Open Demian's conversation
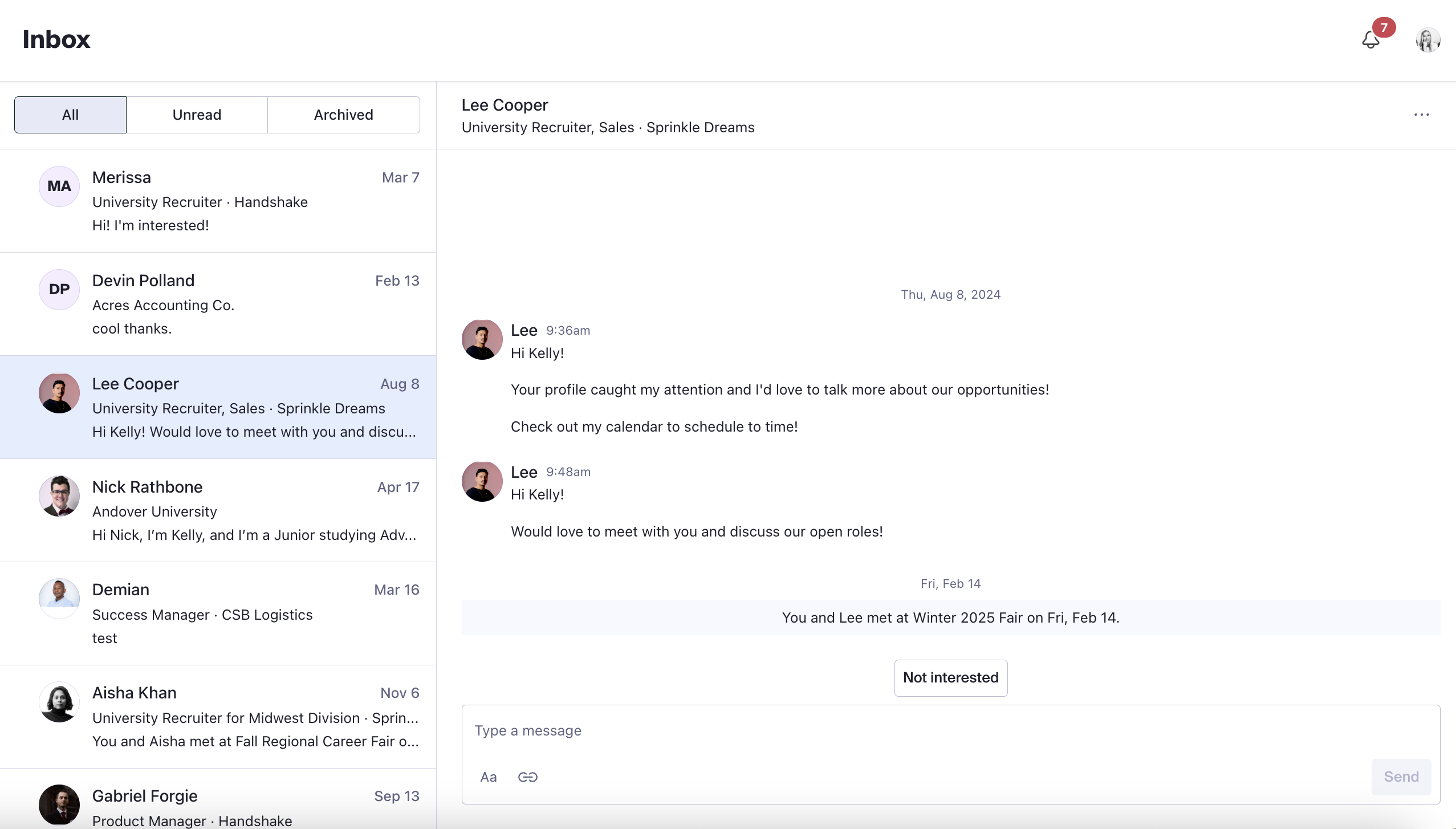 click(x=218, y=613)
